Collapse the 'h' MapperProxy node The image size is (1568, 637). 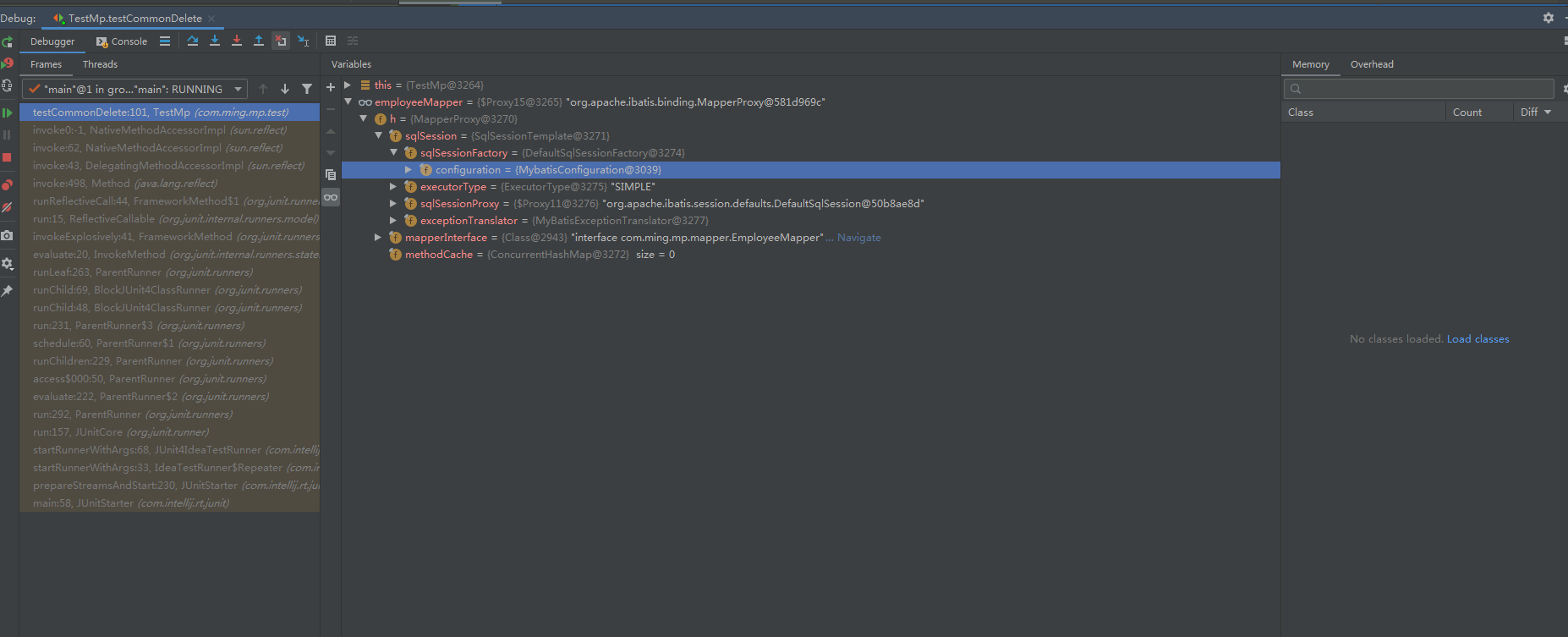tap(363, 119)
